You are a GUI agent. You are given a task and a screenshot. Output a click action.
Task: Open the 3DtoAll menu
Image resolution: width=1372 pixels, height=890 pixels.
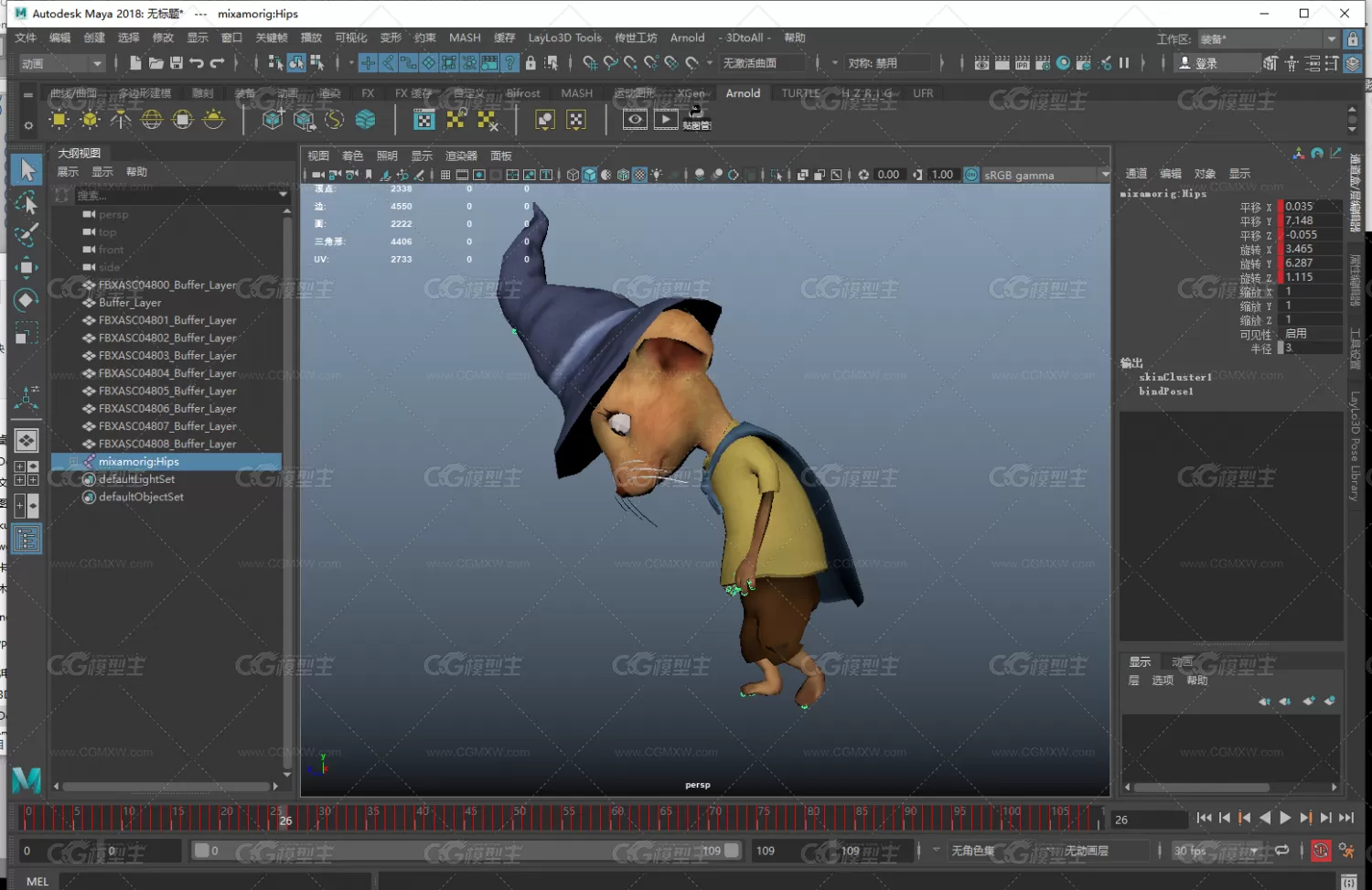point(745,38)
